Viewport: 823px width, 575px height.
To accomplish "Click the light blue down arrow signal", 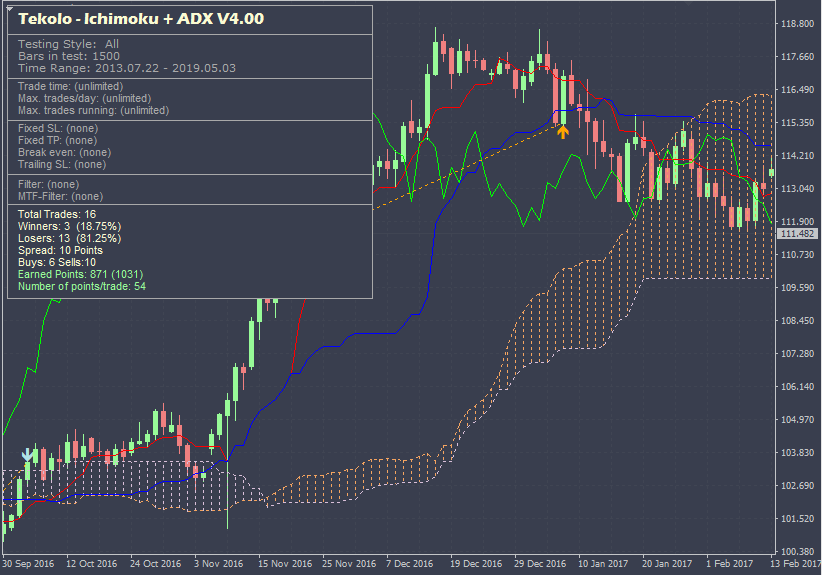I will (x=27, y=454).
